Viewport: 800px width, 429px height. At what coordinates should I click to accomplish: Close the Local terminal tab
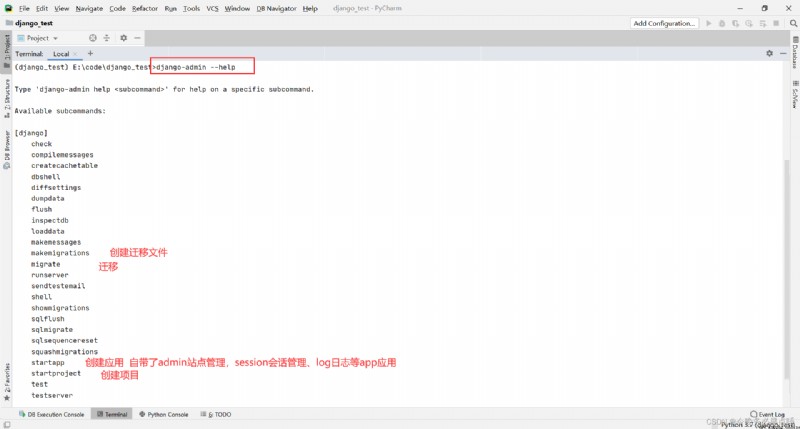point(76,54)
